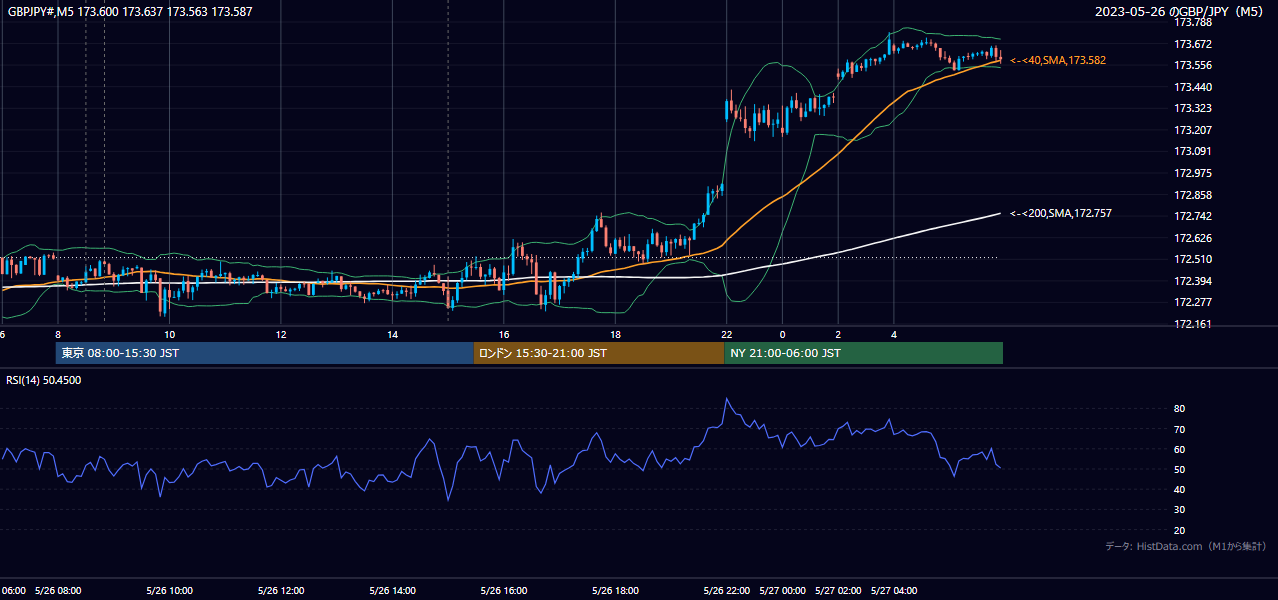Click the RSI 30 level label

coord(1180,510)
